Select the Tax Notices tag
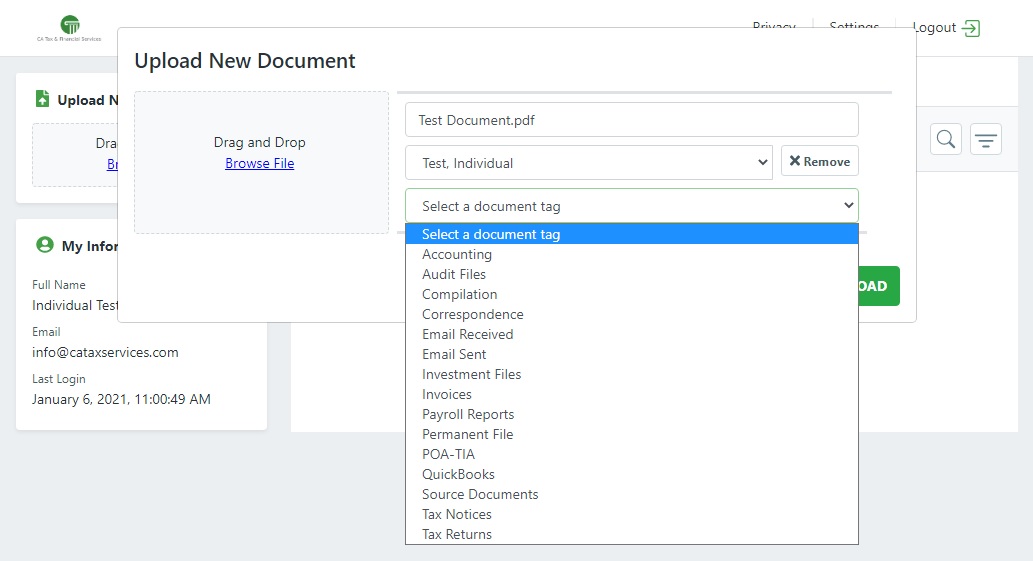Screen dimensions: 1033x561 click(632, 514)
